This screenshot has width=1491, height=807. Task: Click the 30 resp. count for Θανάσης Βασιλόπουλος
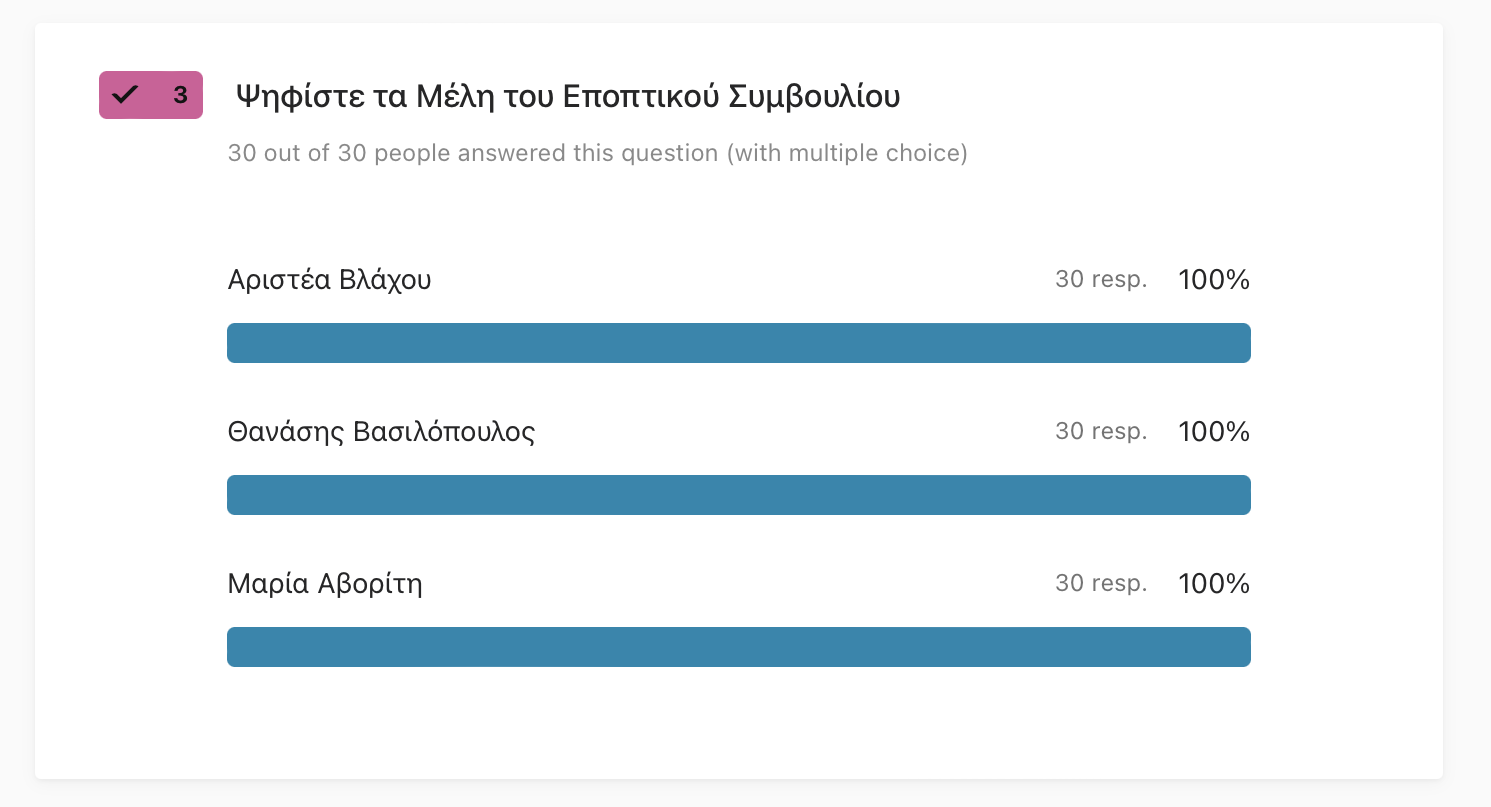pos(1101,432)
